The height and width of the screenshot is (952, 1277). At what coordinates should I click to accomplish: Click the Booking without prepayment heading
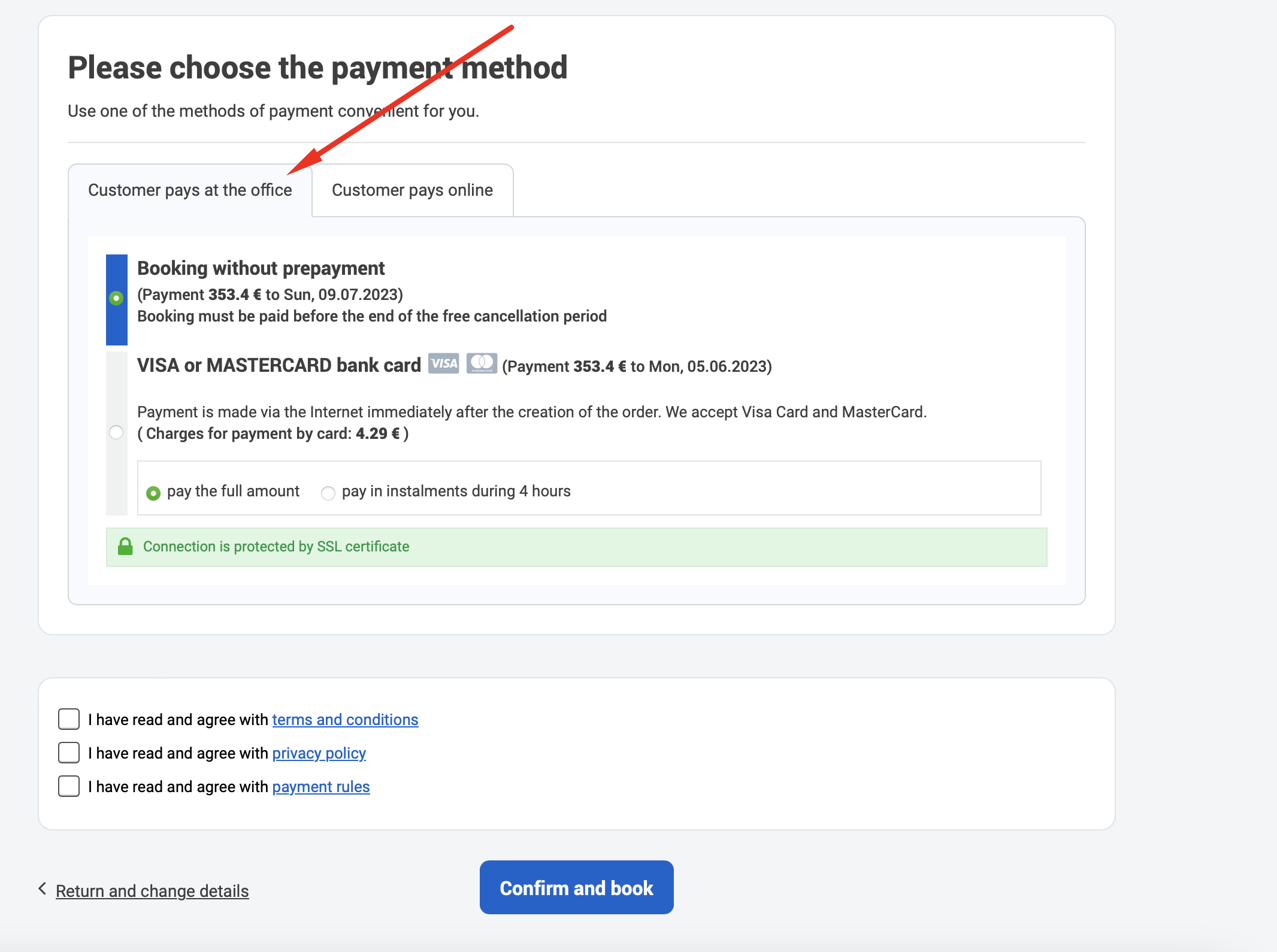(261, 268)
